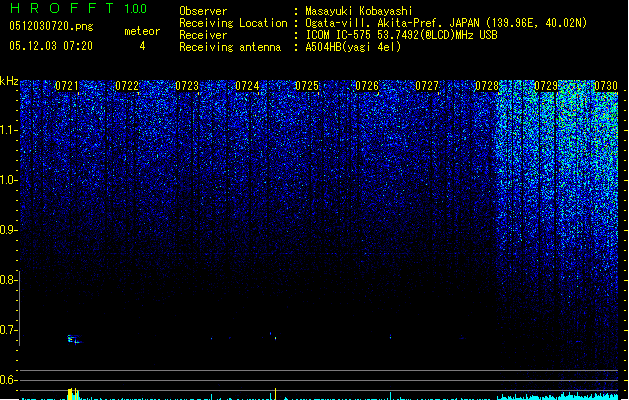Screen dimensions: 629x400
Task: Select the filename 0512030720.png
Action: point(51,26)
